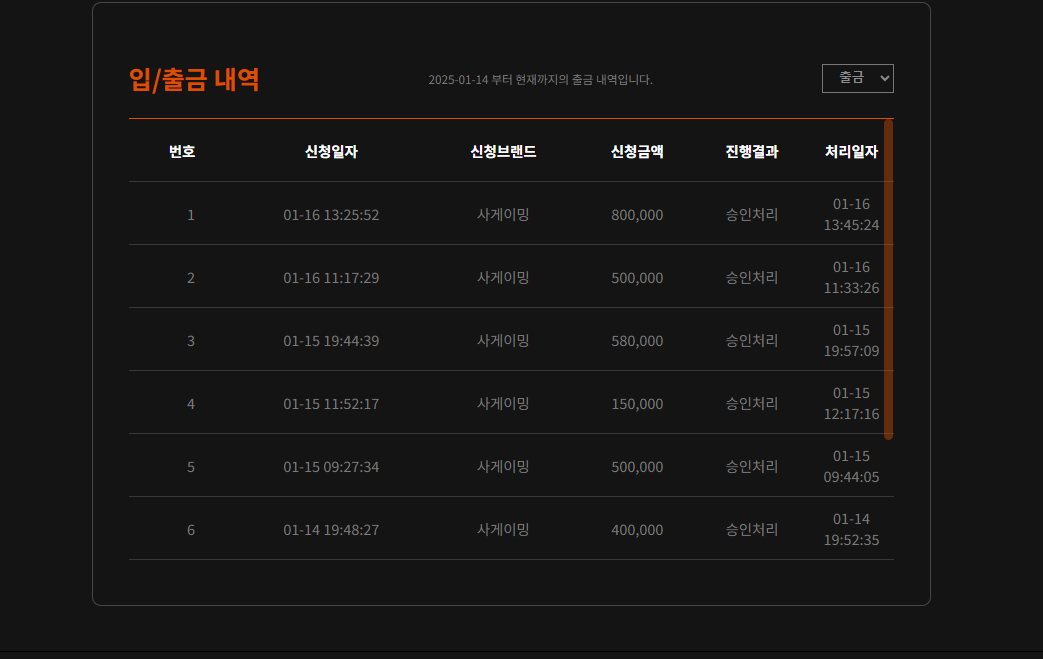Click the amount 580,000

pyautogui.click(x=637, y=341)
